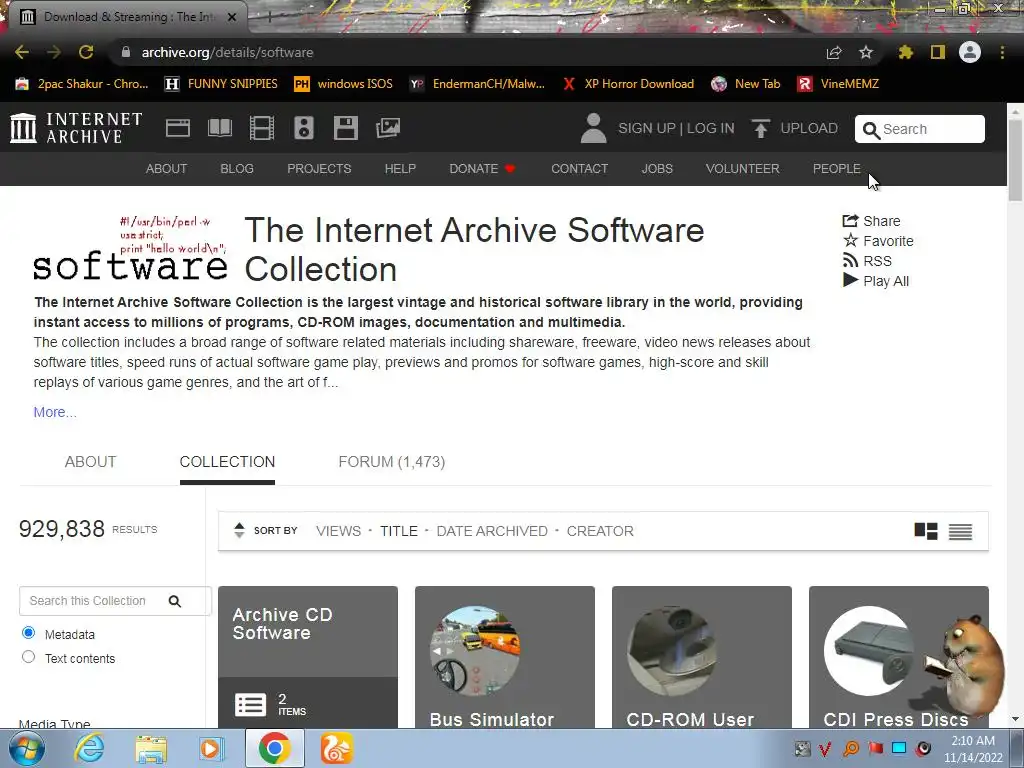Screen dimensions: 1024x768
Task: Open CONTACT in top navigation
Action: coord(579,168)
